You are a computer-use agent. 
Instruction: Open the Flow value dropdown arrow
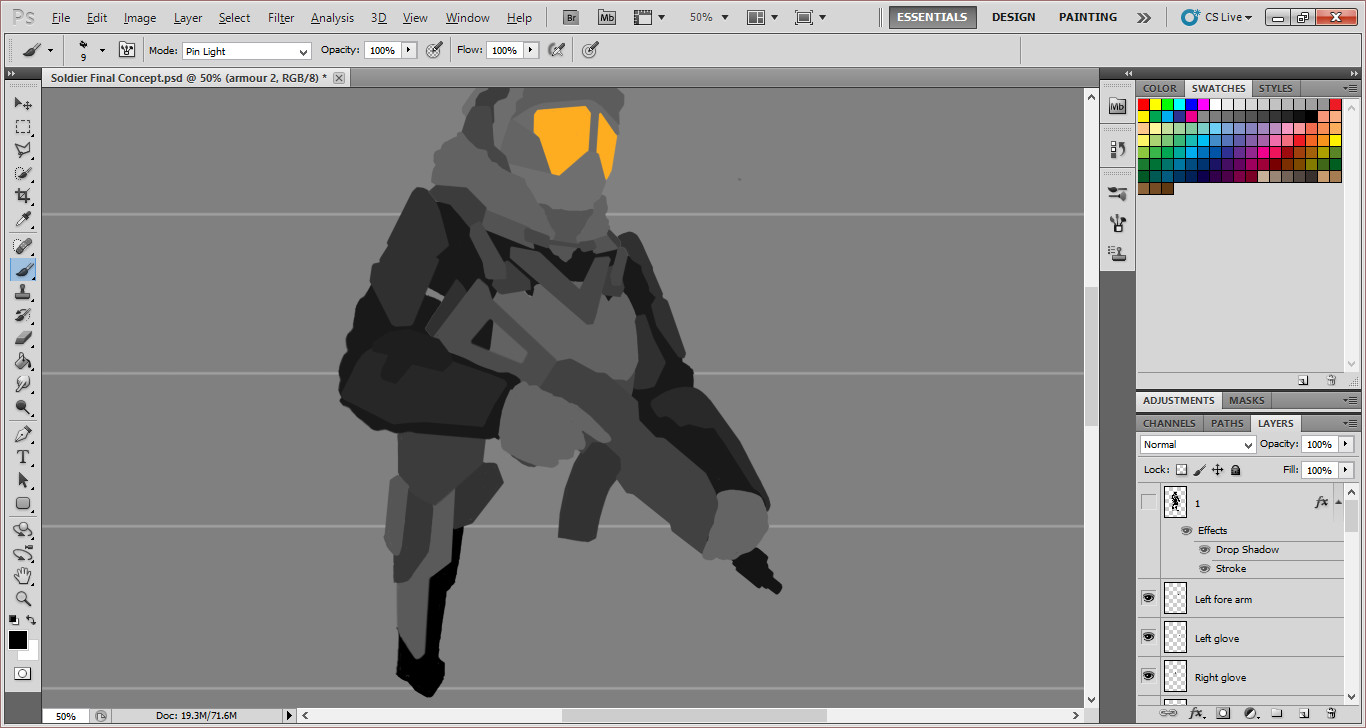[530, 49]
